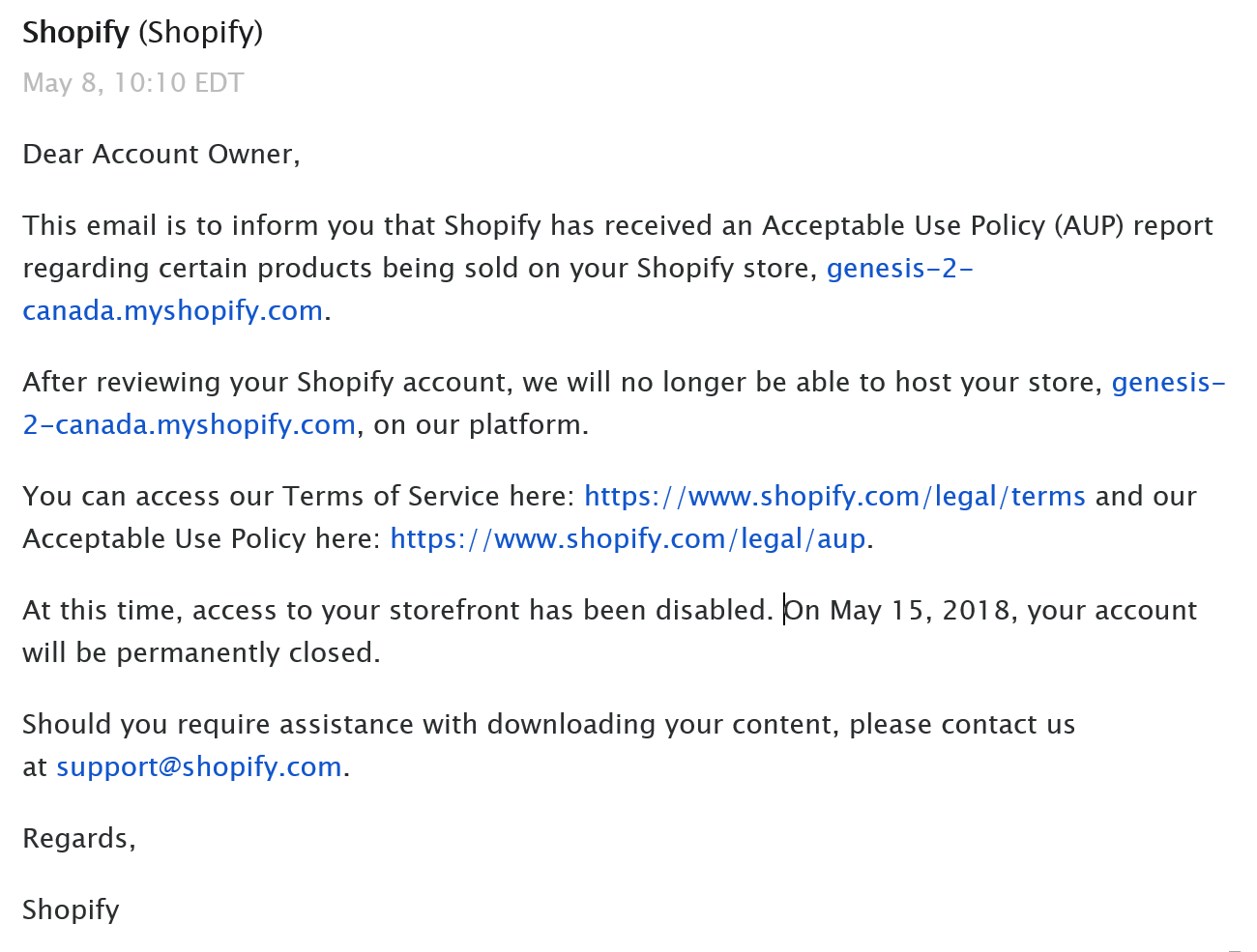Viewport: 1257px width, 952px height.
Task: Click the bold sender name Shopify
Action: pos(75,33)
